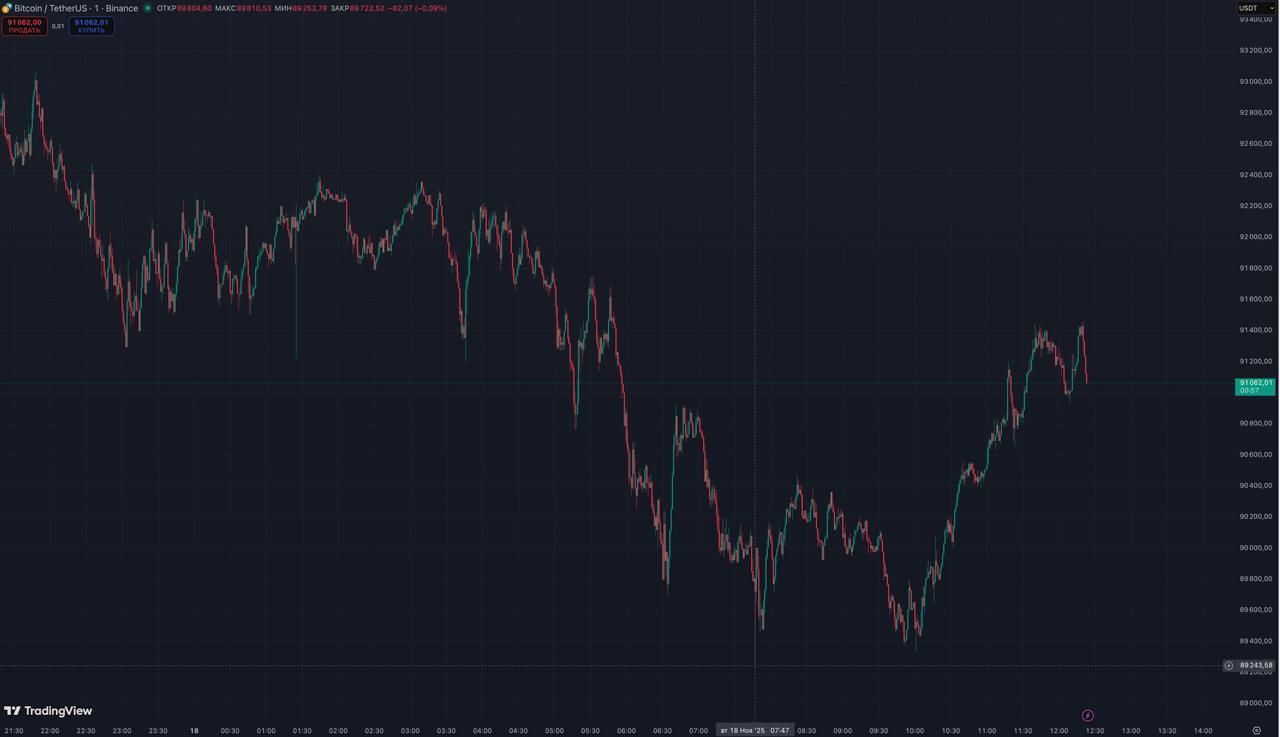This screenshot has width=1280, height=737.
Task: Click the 93 000,00 price scale label
Action: coord(1255,81)
